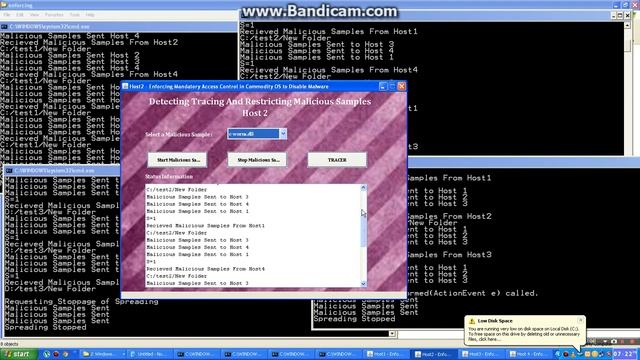Viewport: 640px width, 360px height.
Task: Open the Edit menu in Explorer window
Action: (20, 15)
